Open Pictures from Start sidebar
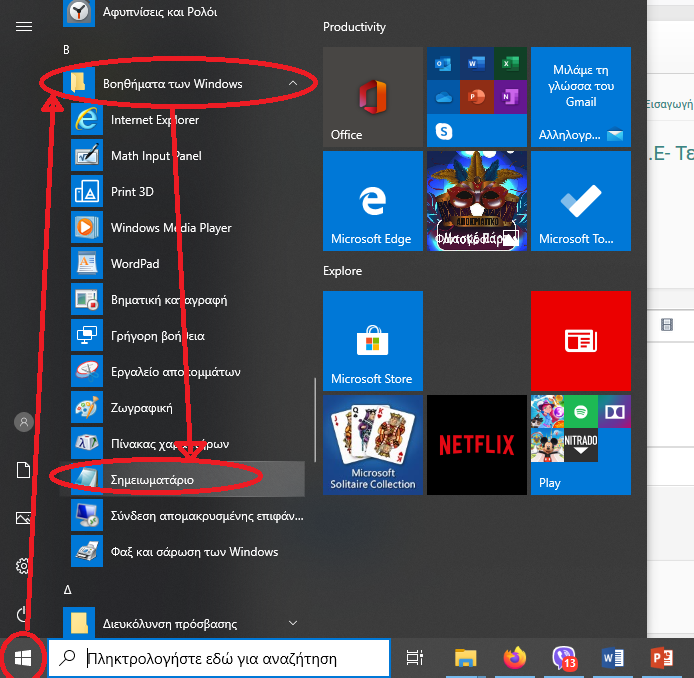This screenshot has width=694, height=678. 23,518
